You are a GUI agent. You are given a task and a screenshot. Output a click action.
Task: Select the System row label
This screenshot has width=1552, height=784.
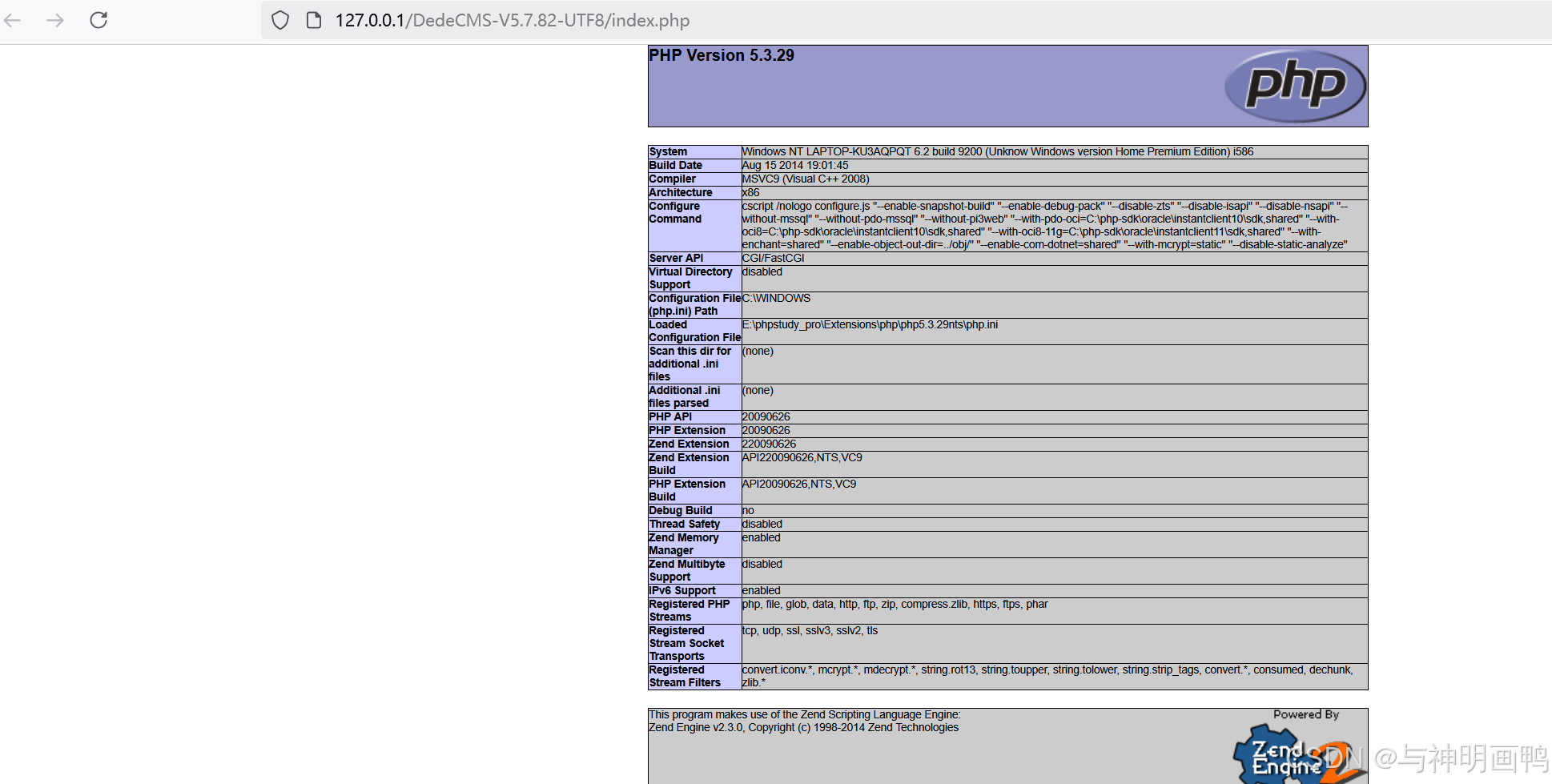(x=668, y=151)
